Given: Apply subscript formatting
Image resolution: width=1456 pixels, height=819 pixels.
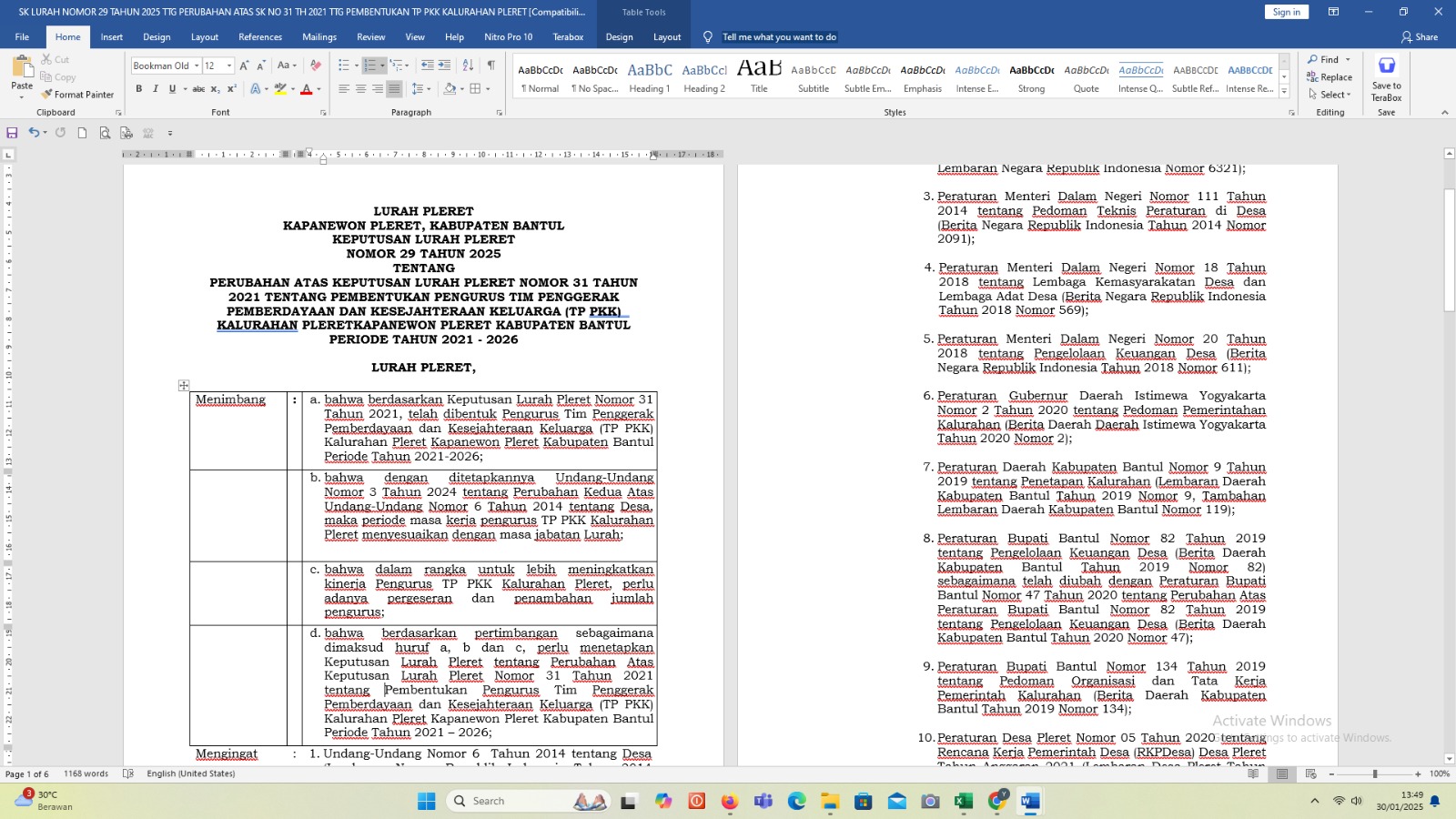Looking at the screenshot, I should click(x=216, y=89).
